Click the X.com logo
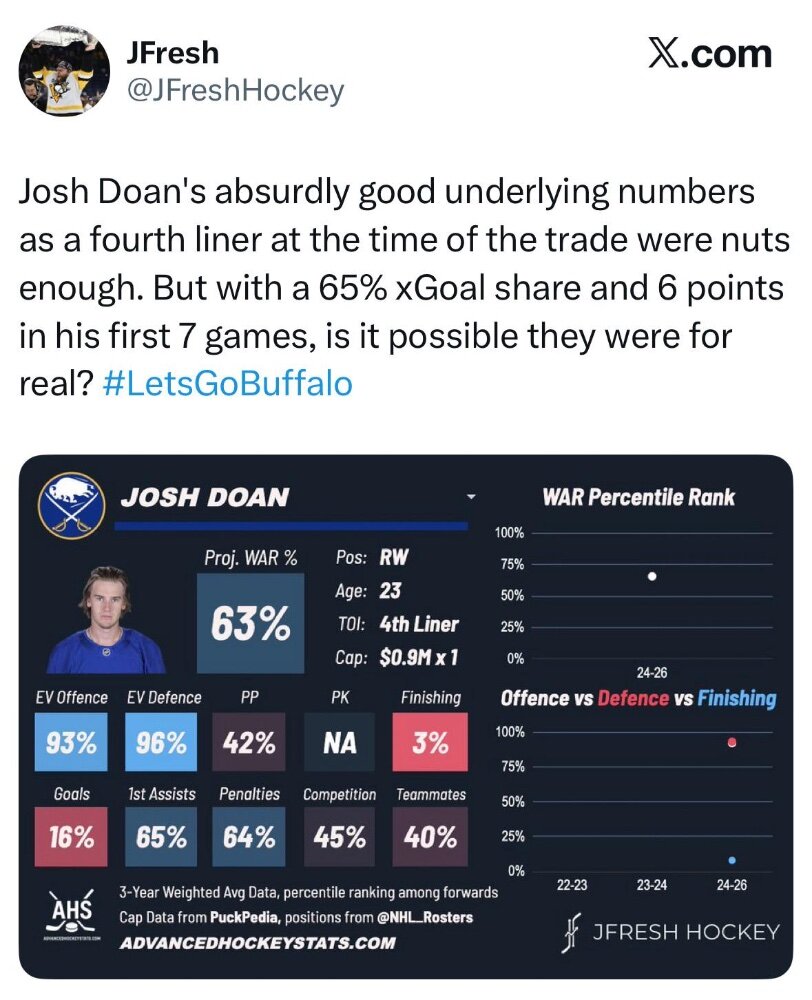Viewport: 812px width, 1000px height. [710, 53]
